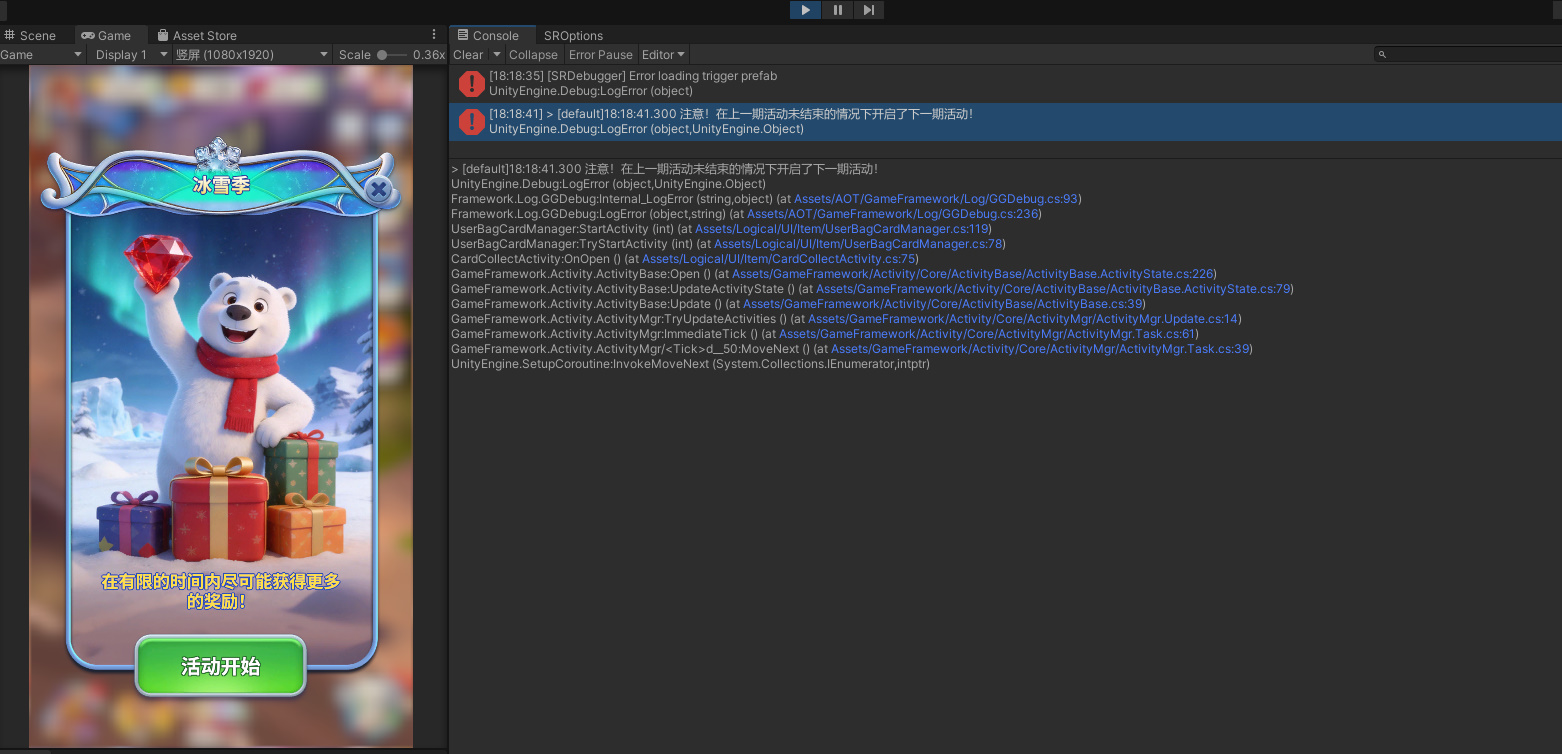Screen dimensions: 1562x754
Task: Click the Step frame button
Action: point(868,10)
